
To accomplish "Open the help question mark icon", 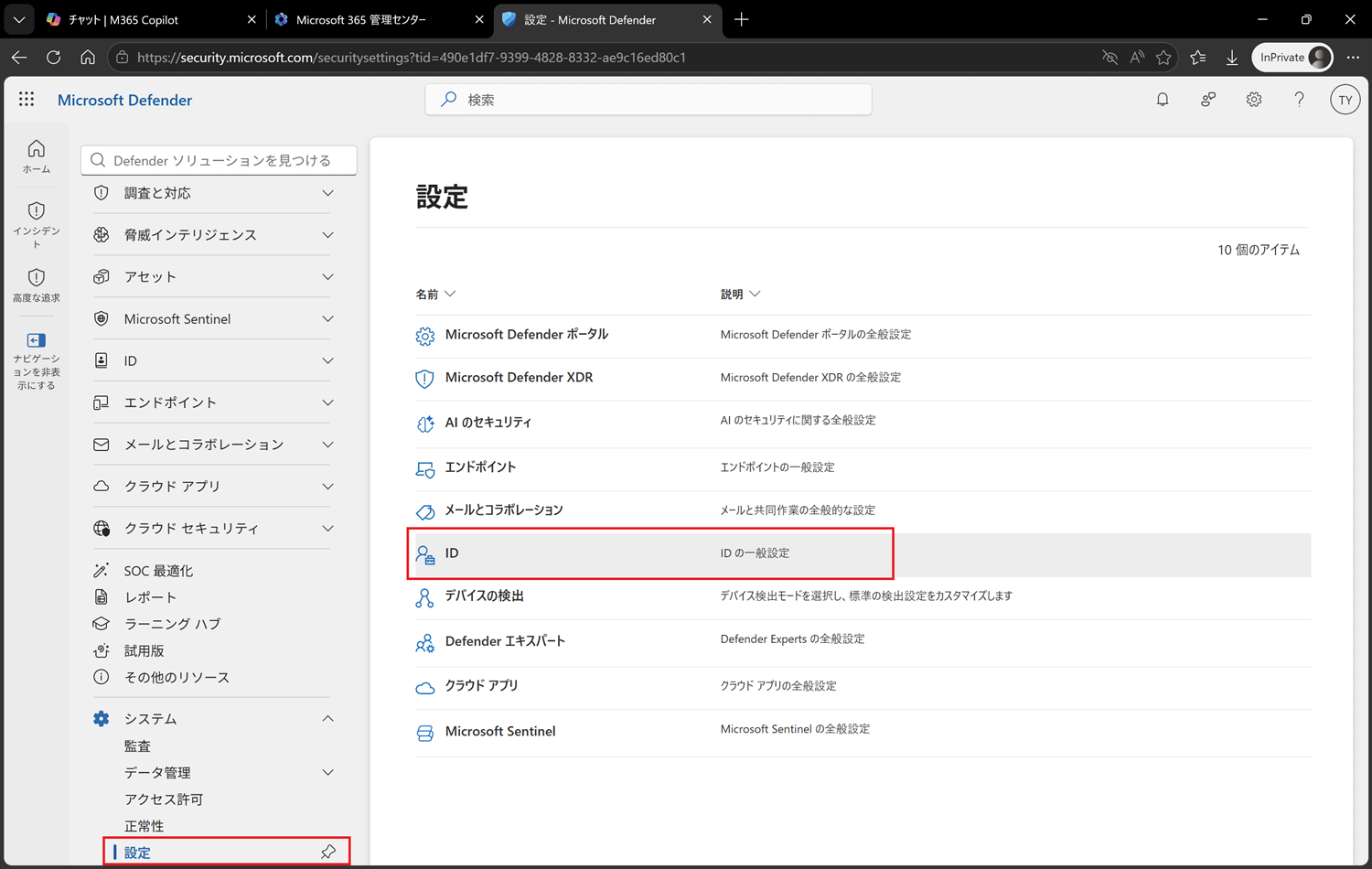I will click(x=1299, y=100).
